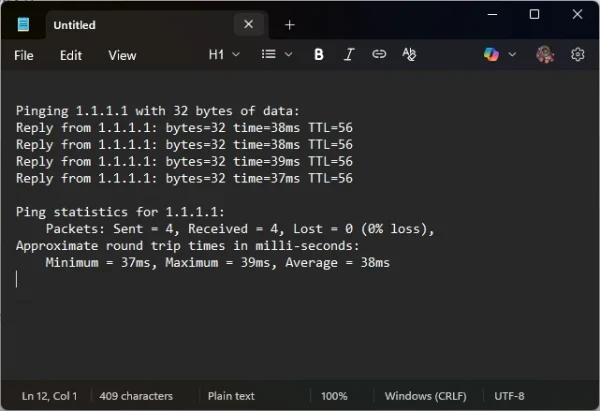The width and height of the screenshot is (600, 411).
Task: Expand the H1 heading dropdown
Action: (224, 55)
